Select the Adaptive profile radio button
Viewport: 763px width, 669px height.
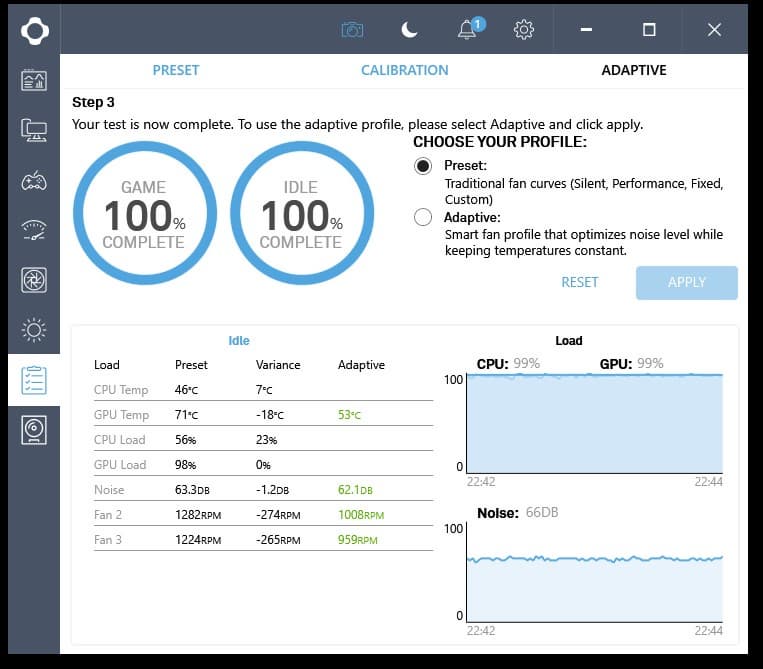423,217
